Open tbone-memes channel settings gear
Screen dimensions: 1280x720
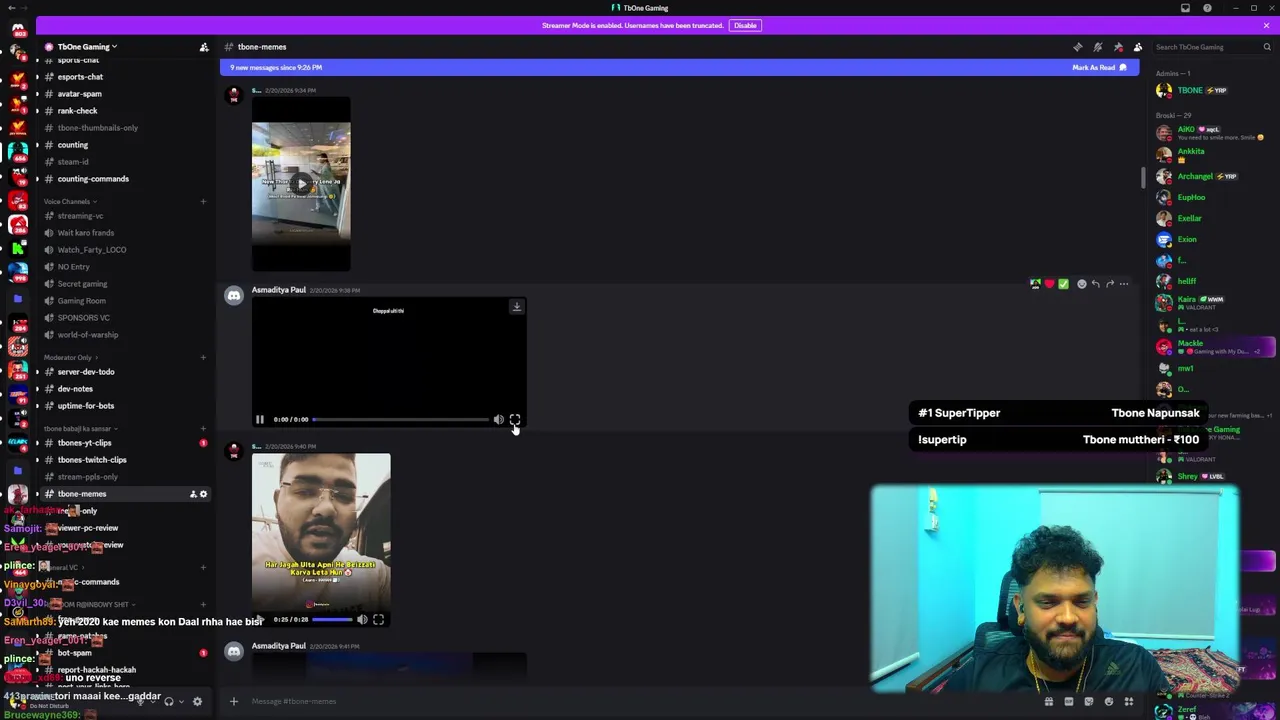coord(204,494)
